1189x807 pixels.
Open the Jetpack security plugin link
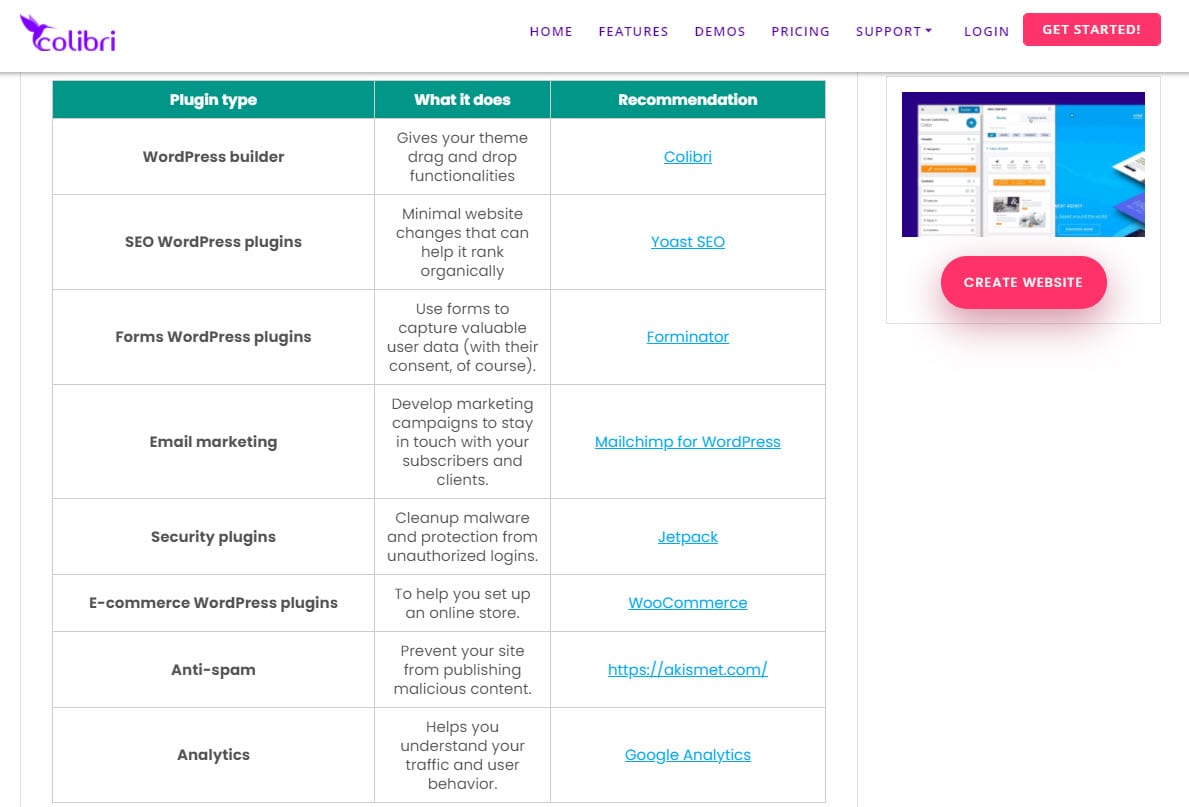687,536
